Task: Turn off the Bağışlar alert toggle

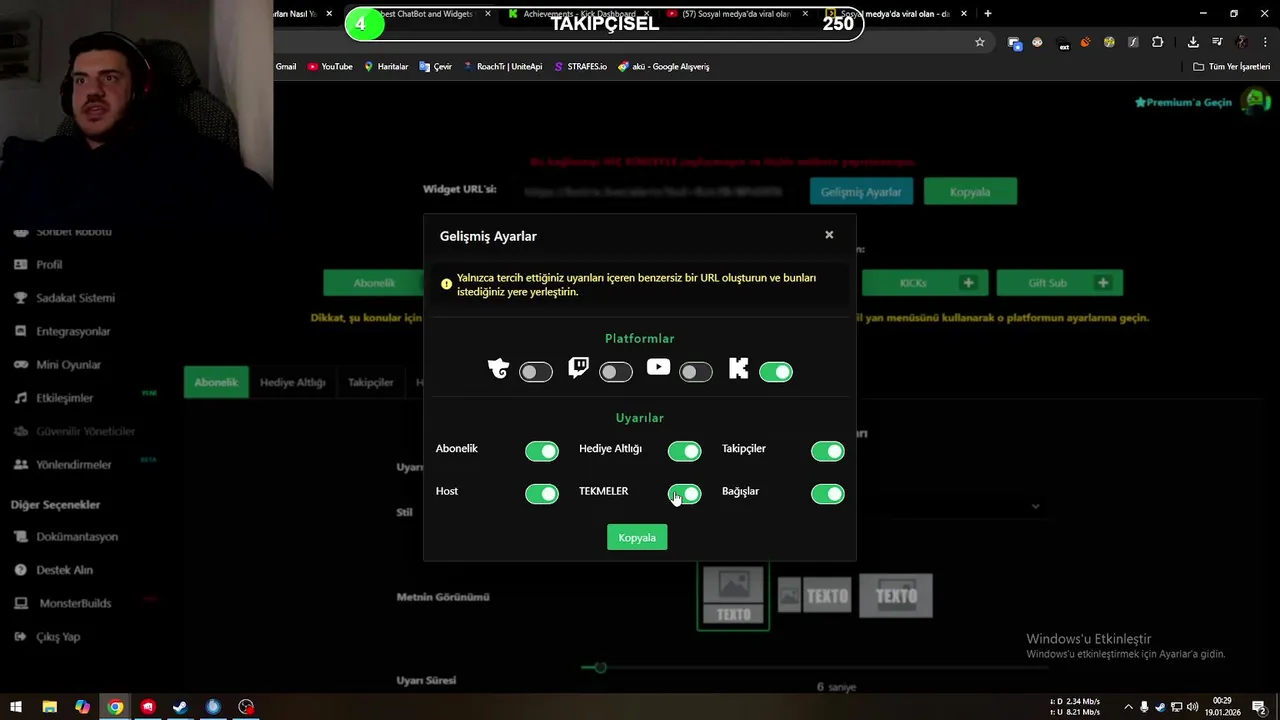Action: click(x=828, y=493)
